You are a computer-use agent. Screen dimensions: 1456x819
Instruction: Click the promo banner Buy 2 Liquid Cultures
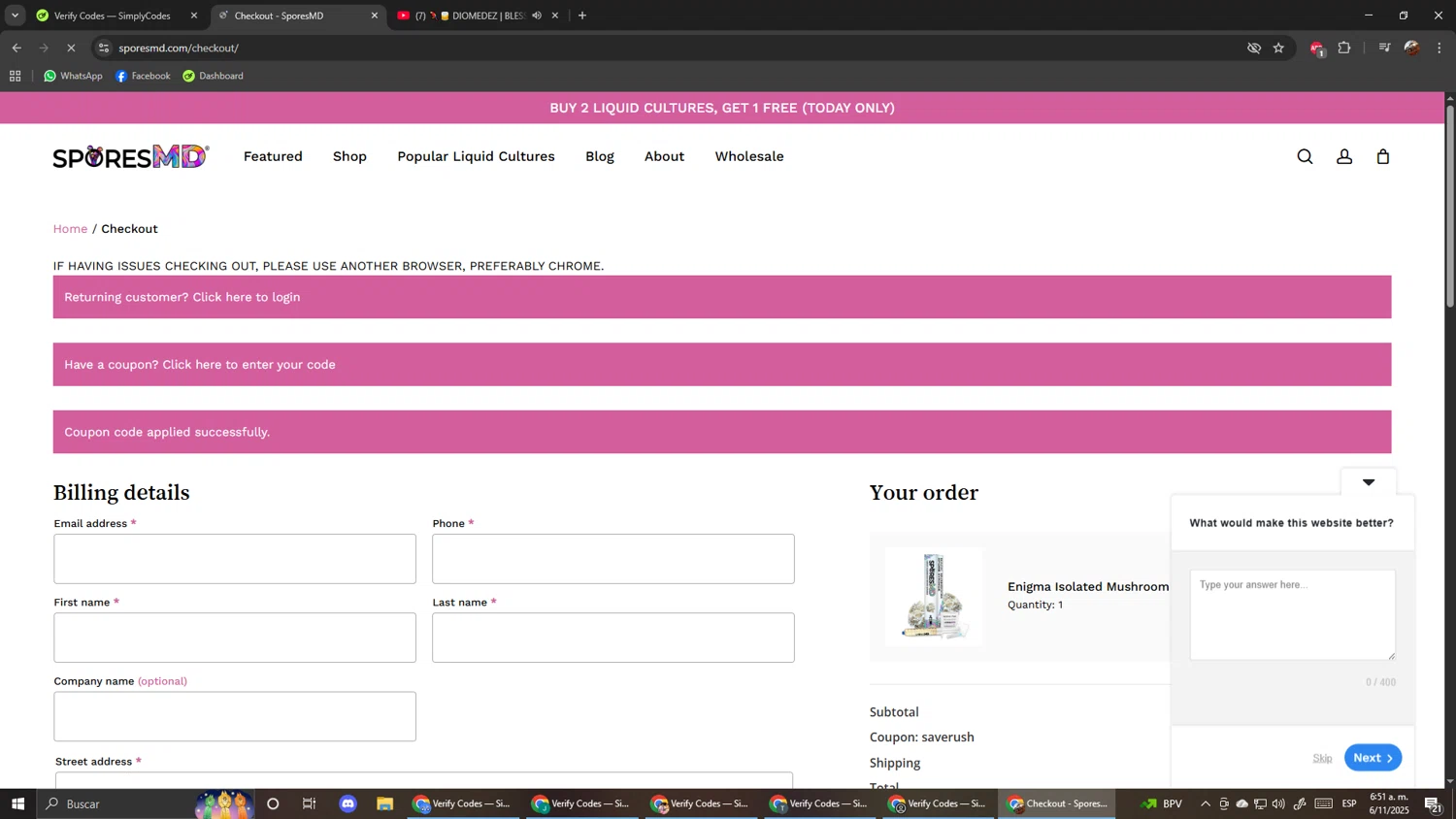(722, 108)
